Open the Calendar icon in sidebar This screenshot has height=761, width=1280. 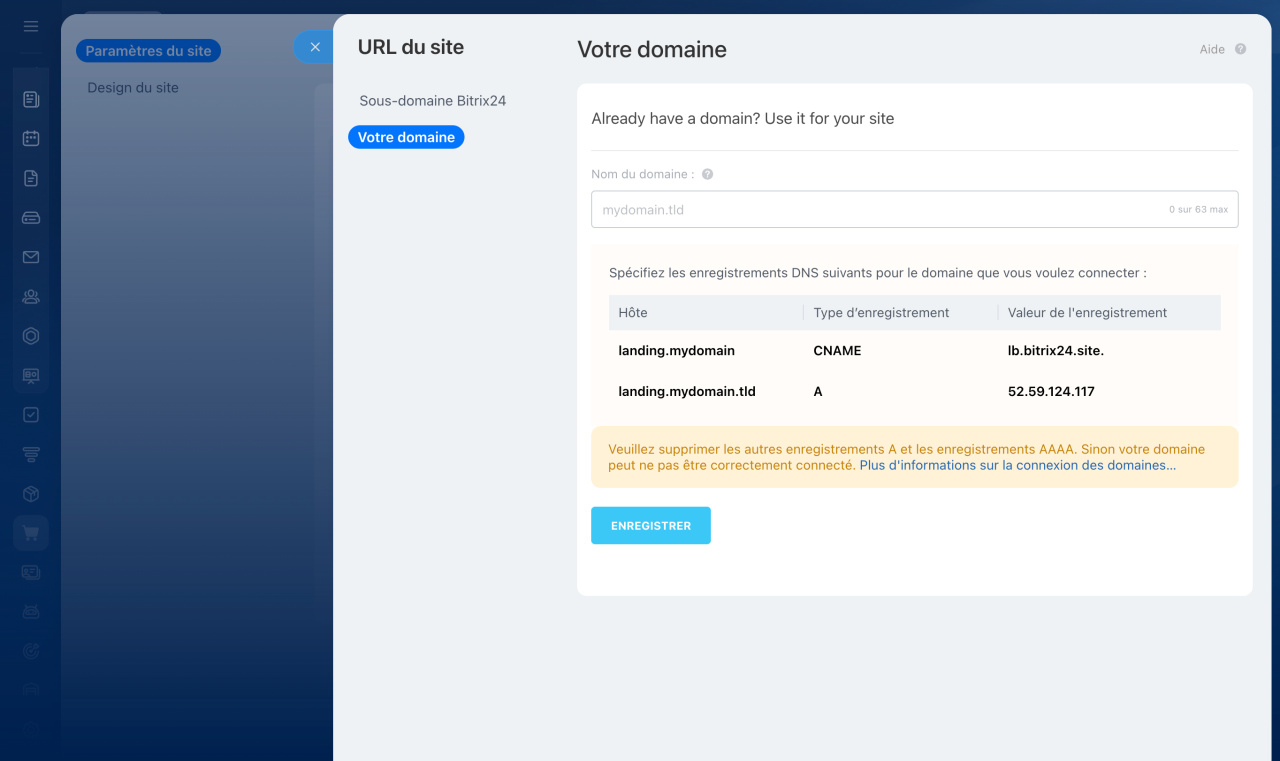(30, 138)
